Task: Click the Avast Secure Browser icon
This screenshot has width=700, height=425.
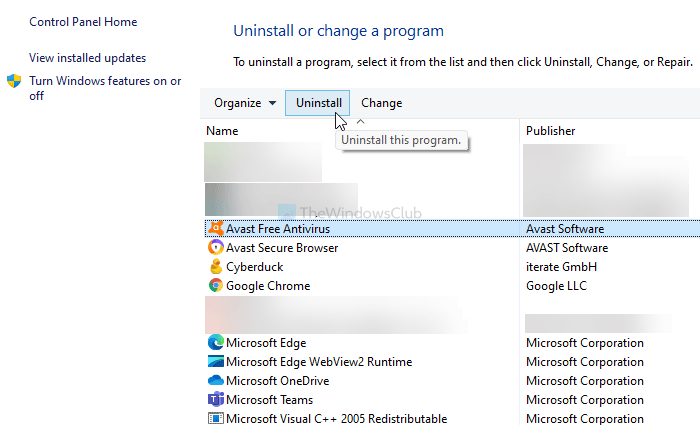Action: click(215, 248)
